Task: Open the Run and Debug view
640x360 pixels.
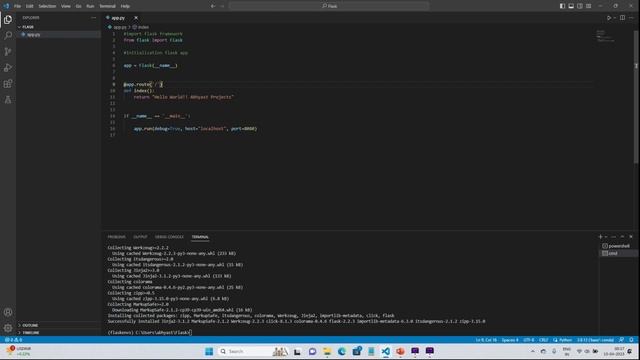Action: (8, 68)
